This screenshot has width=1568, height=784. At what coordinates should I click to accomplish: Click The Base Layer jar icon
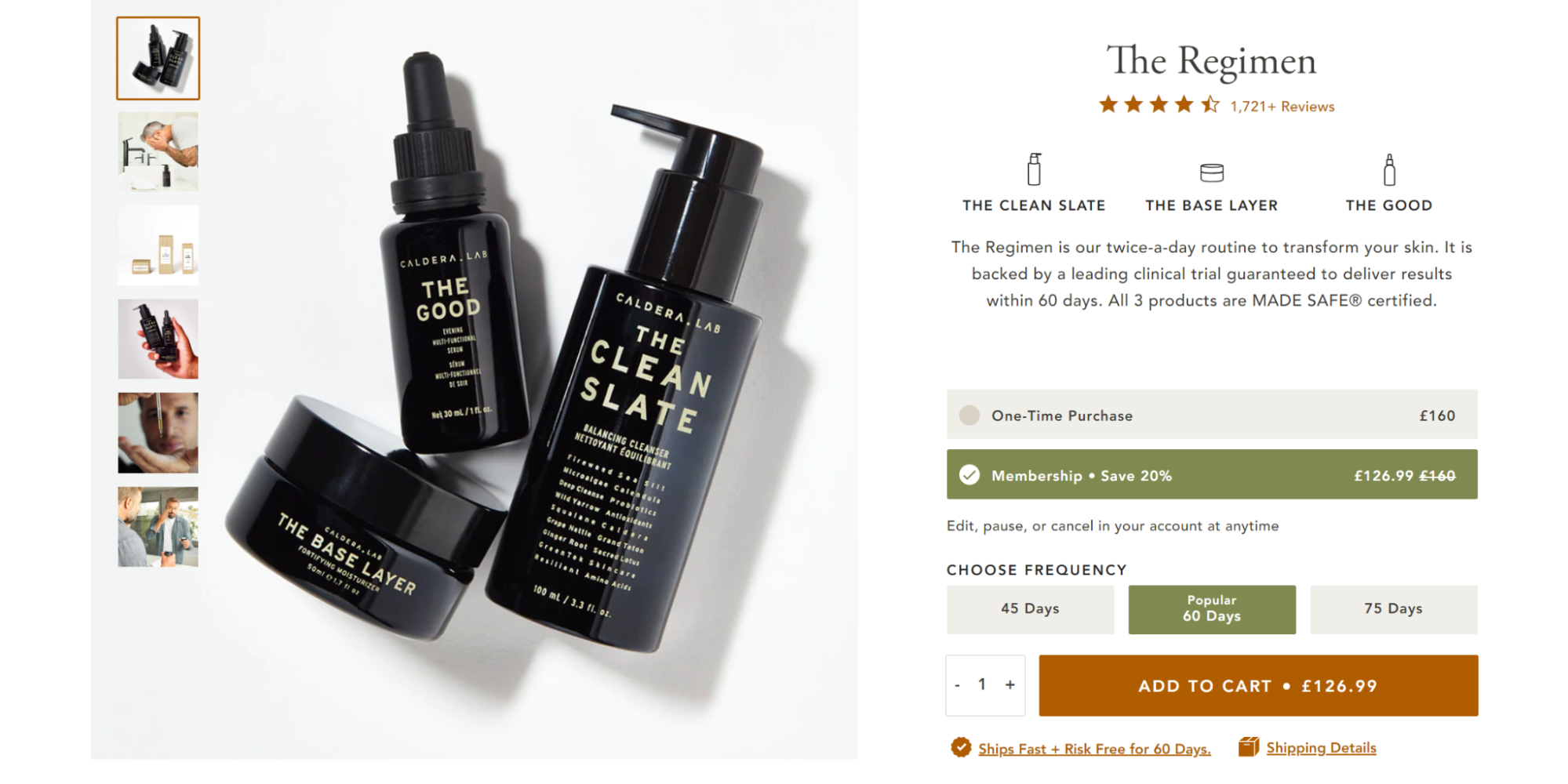[1212, 172]
